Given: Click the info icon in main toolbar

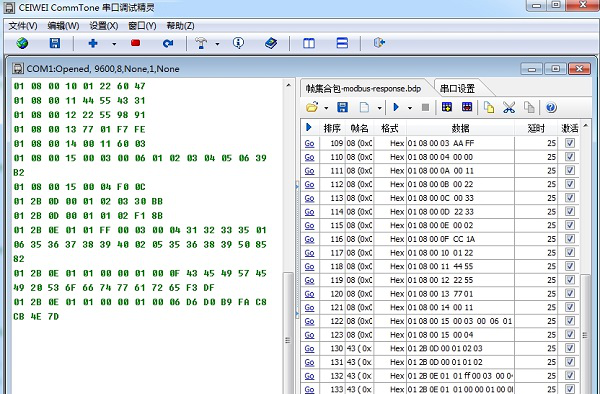Looking at the screenshot, I should point(238,44).
